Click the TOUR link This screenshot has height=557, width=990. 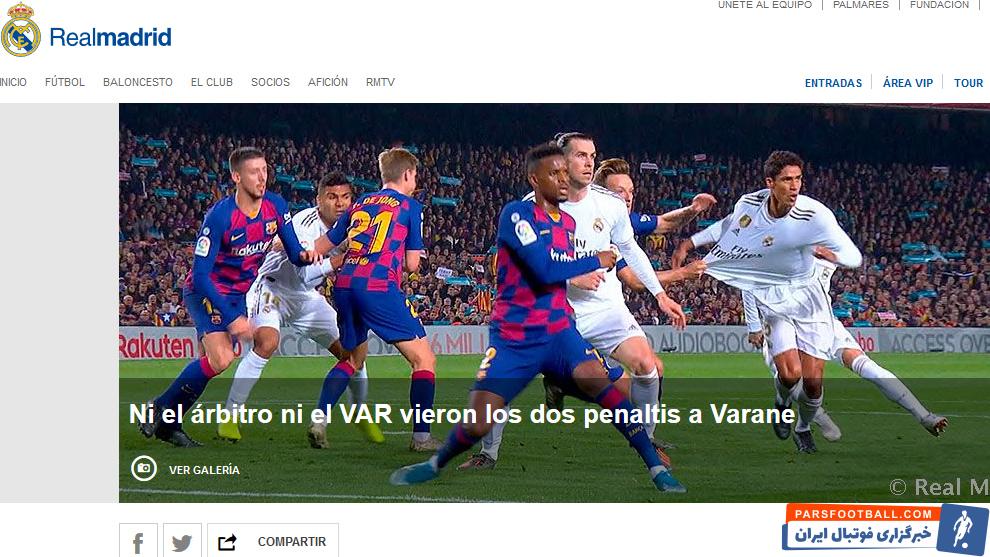coord(969,83)
